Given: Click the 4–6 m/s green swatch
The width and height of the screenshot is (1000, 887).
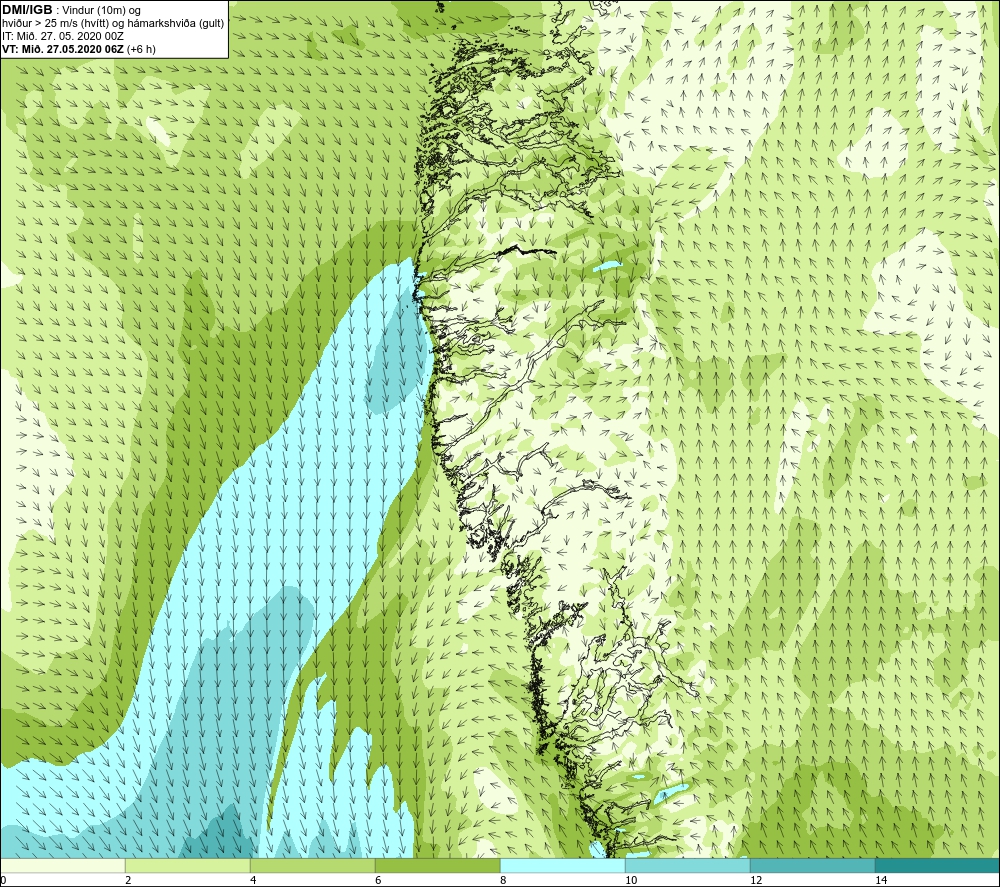Looking at the screenshot, I should (312, 865).
